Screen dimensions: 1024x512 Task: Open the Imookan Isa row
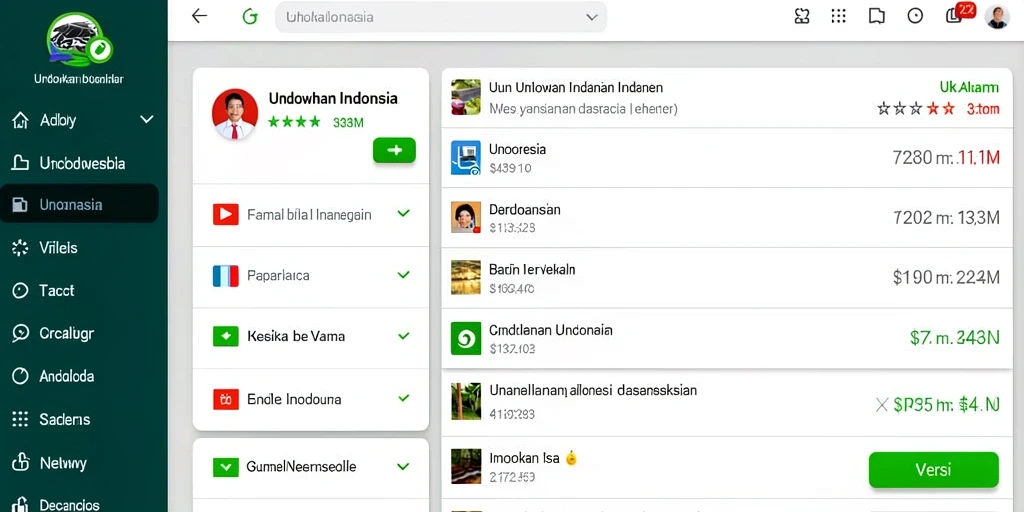pos(727,468)
